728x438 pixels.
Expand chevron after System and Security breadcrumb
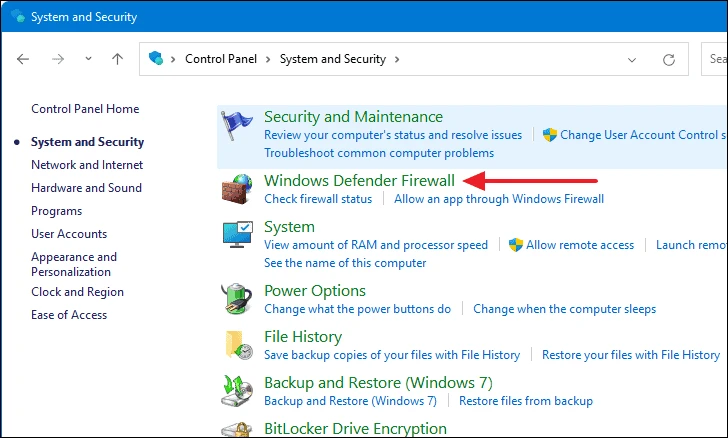pyautogui.click(x=397, y=59)
